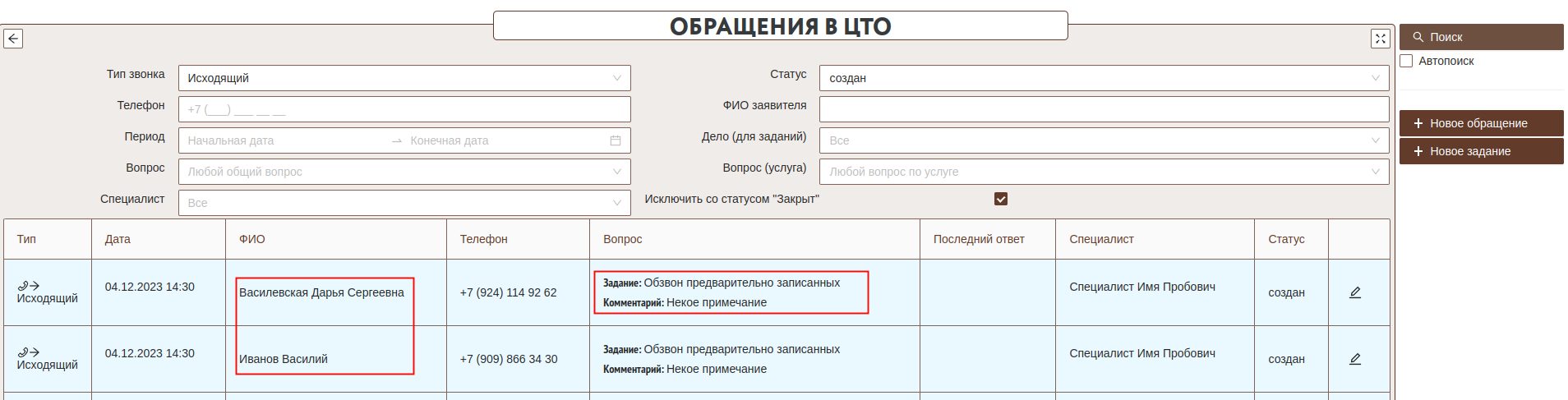Click the ФИО column header
The height and width of the screenshot is (400, 1568).
(251, 239)
